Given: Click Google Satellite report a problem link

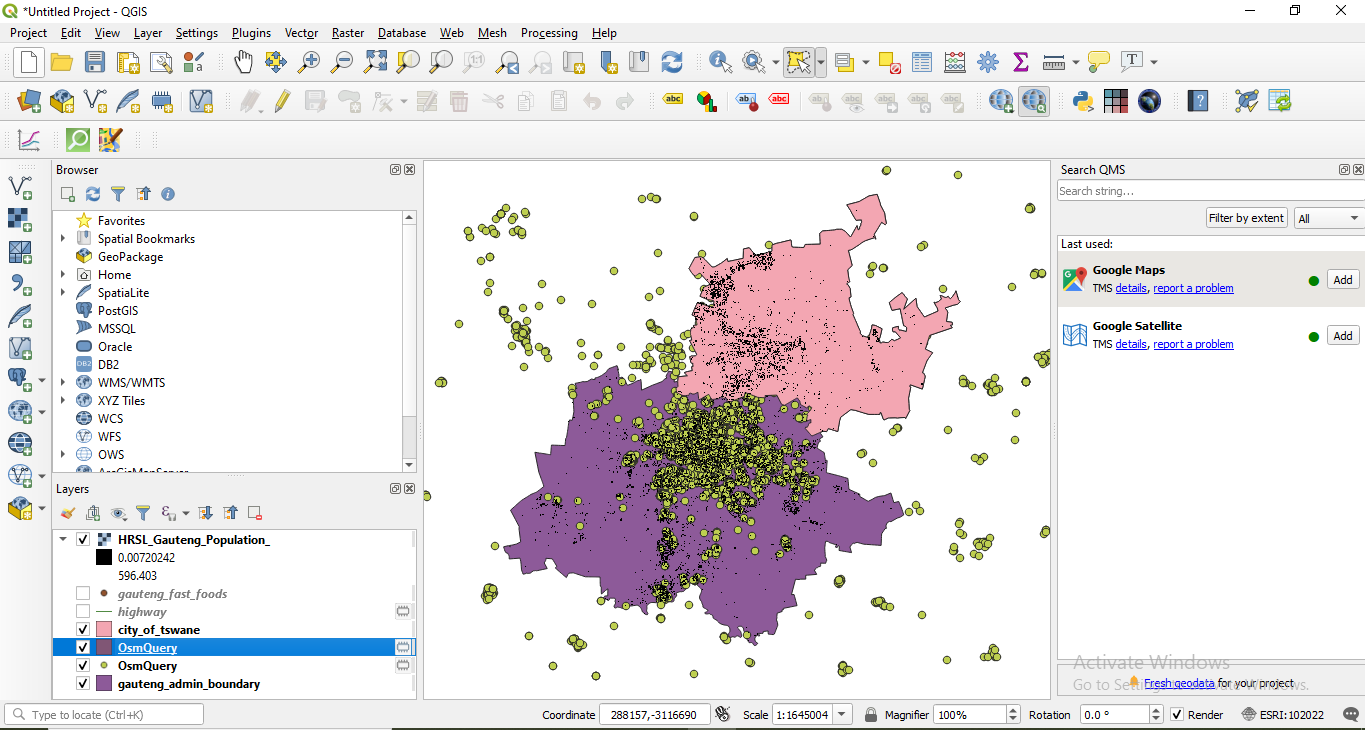Looking at the screenshot, I should (1193, 344).
